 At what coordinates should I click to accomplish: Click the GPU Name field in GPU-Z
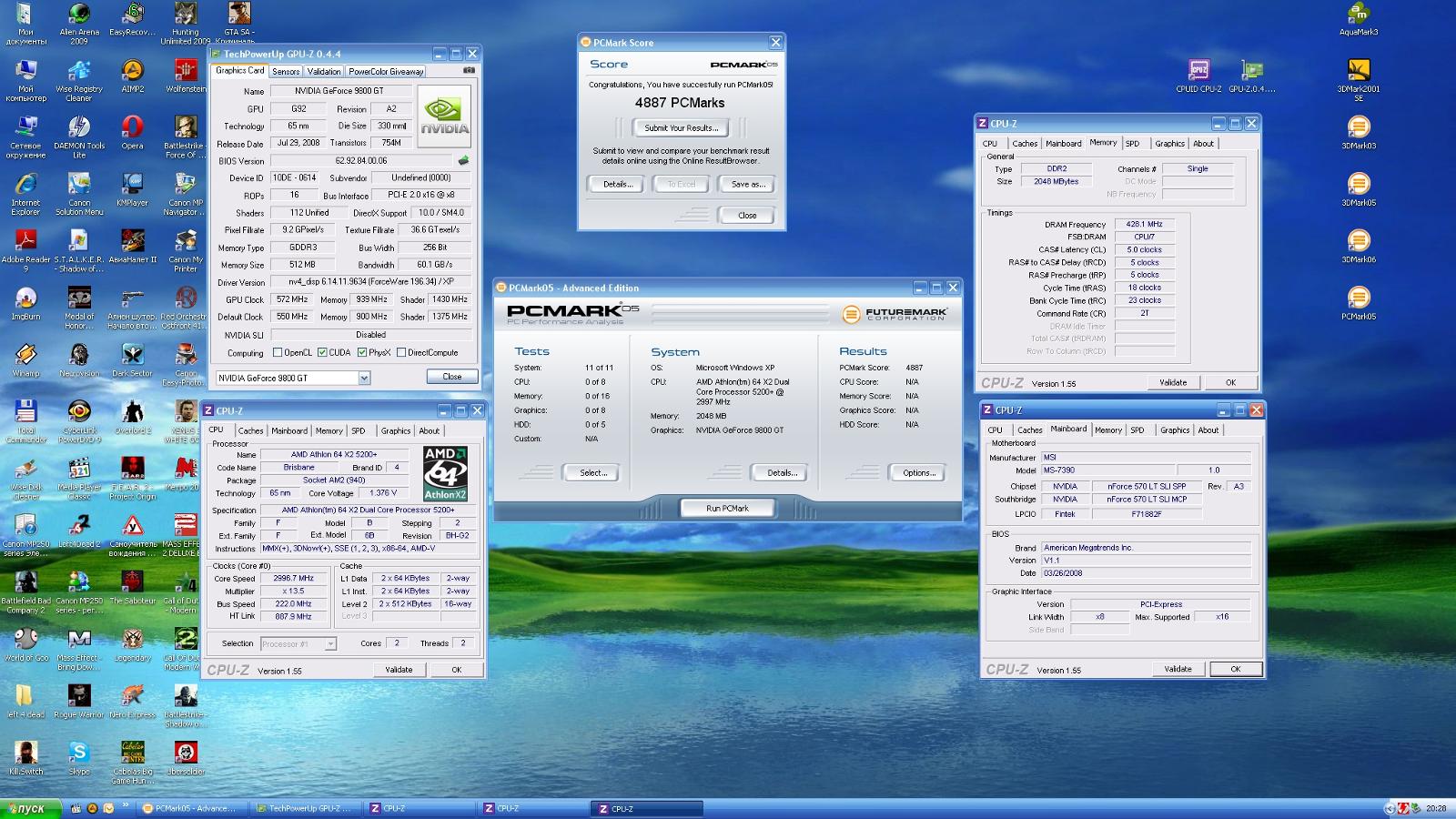339,91
